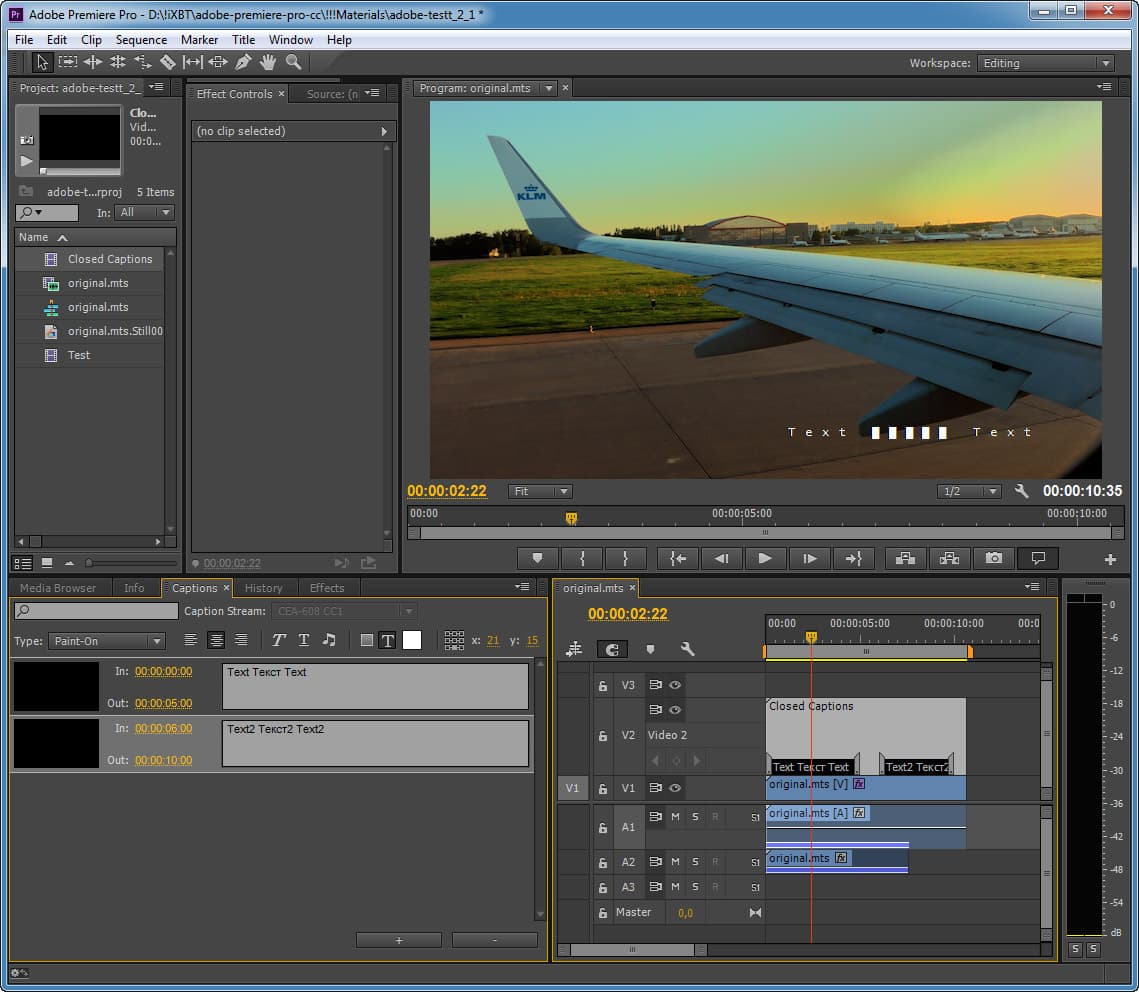Open the Sequence menu
The height and width of the screenshot is (992, 1139).
pos(141,40)
